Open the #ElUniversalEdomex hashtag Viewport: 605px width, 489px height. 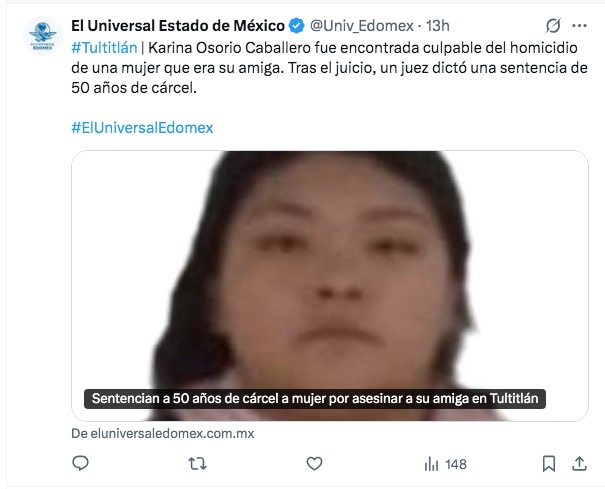click(x=142, y=128)
